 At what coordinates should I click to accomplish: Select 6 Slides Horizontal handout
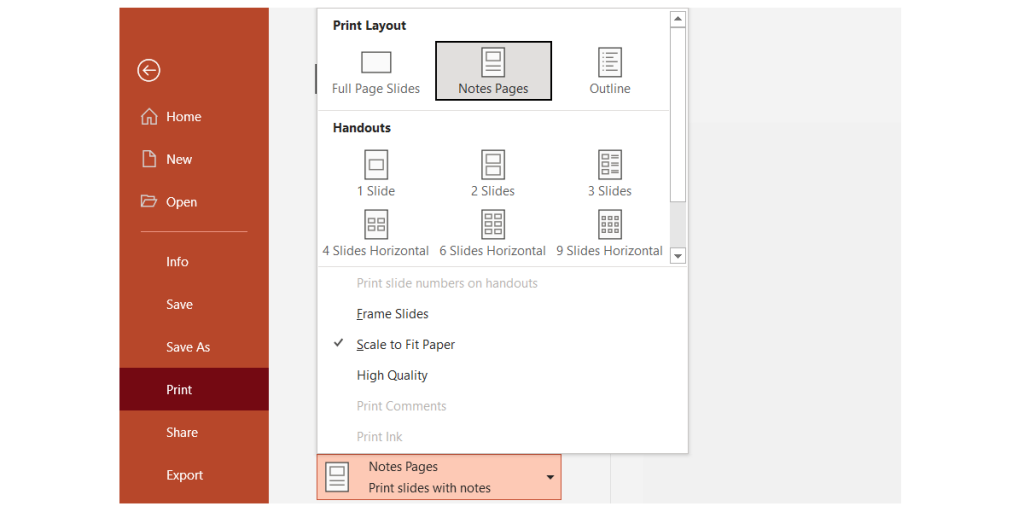(493, 225)
